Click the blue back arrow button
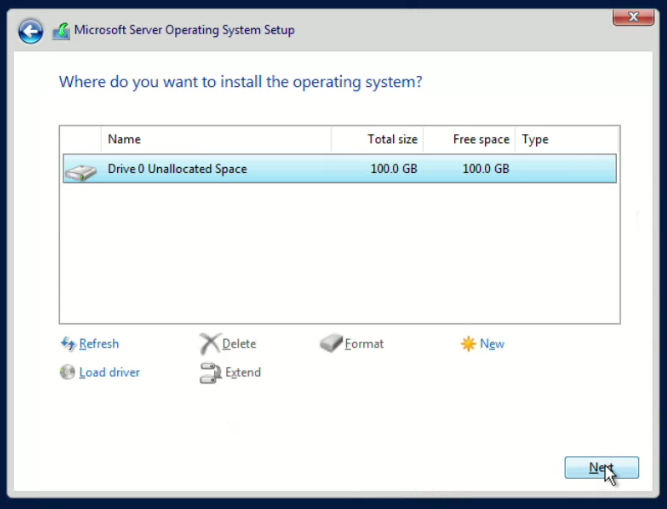 (31, 30)
